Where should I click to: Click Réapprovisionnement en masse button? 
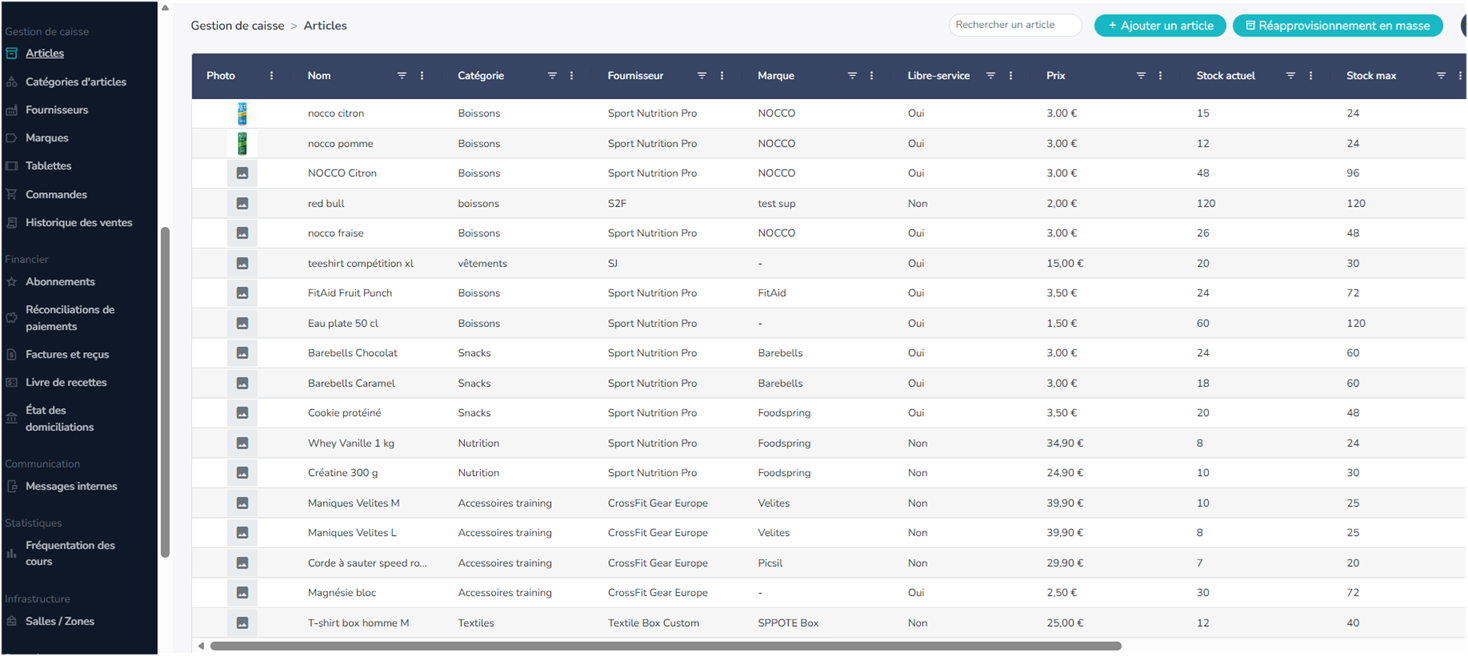(1337, 26)
